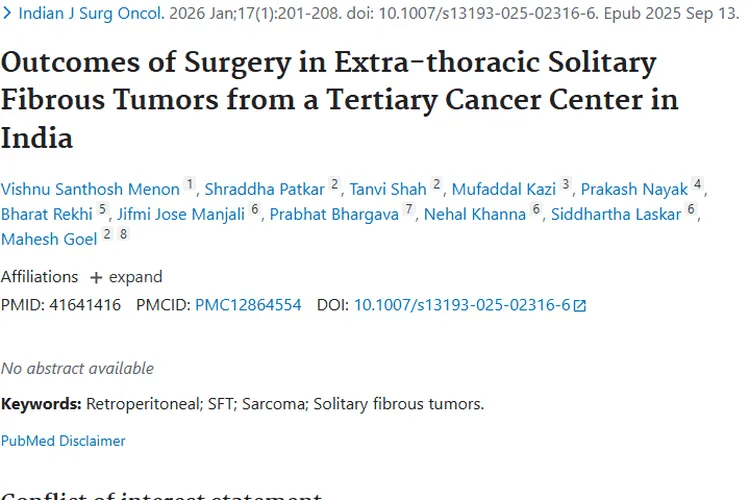Image resolution: width=750 pixels, height=500 pixels.
Task: Follow the DOI 10.1007/s13193-025-02316-6 link
Action: tap(461, 305)
